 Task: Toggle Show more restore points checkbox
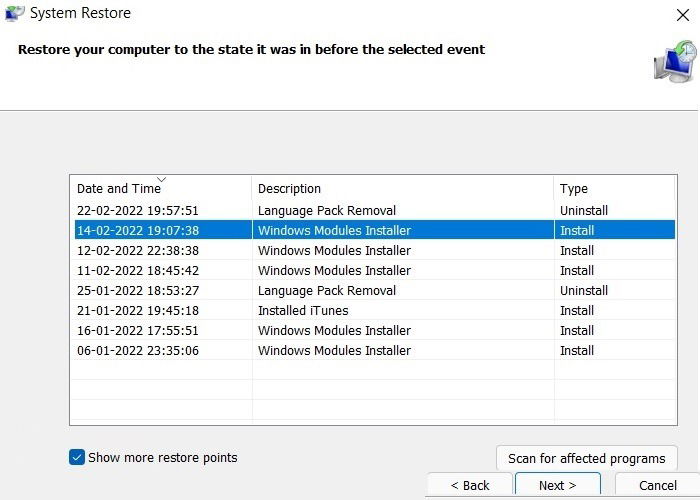(77, 457)
